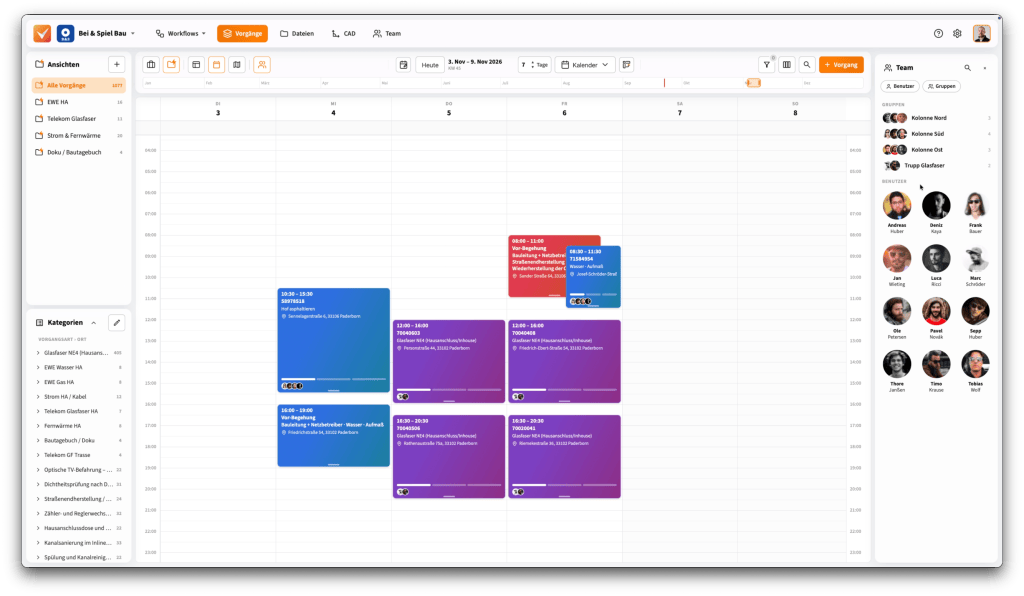Search in the Team panel
This screenshot has width=1024, height=596.
point(967,68)
